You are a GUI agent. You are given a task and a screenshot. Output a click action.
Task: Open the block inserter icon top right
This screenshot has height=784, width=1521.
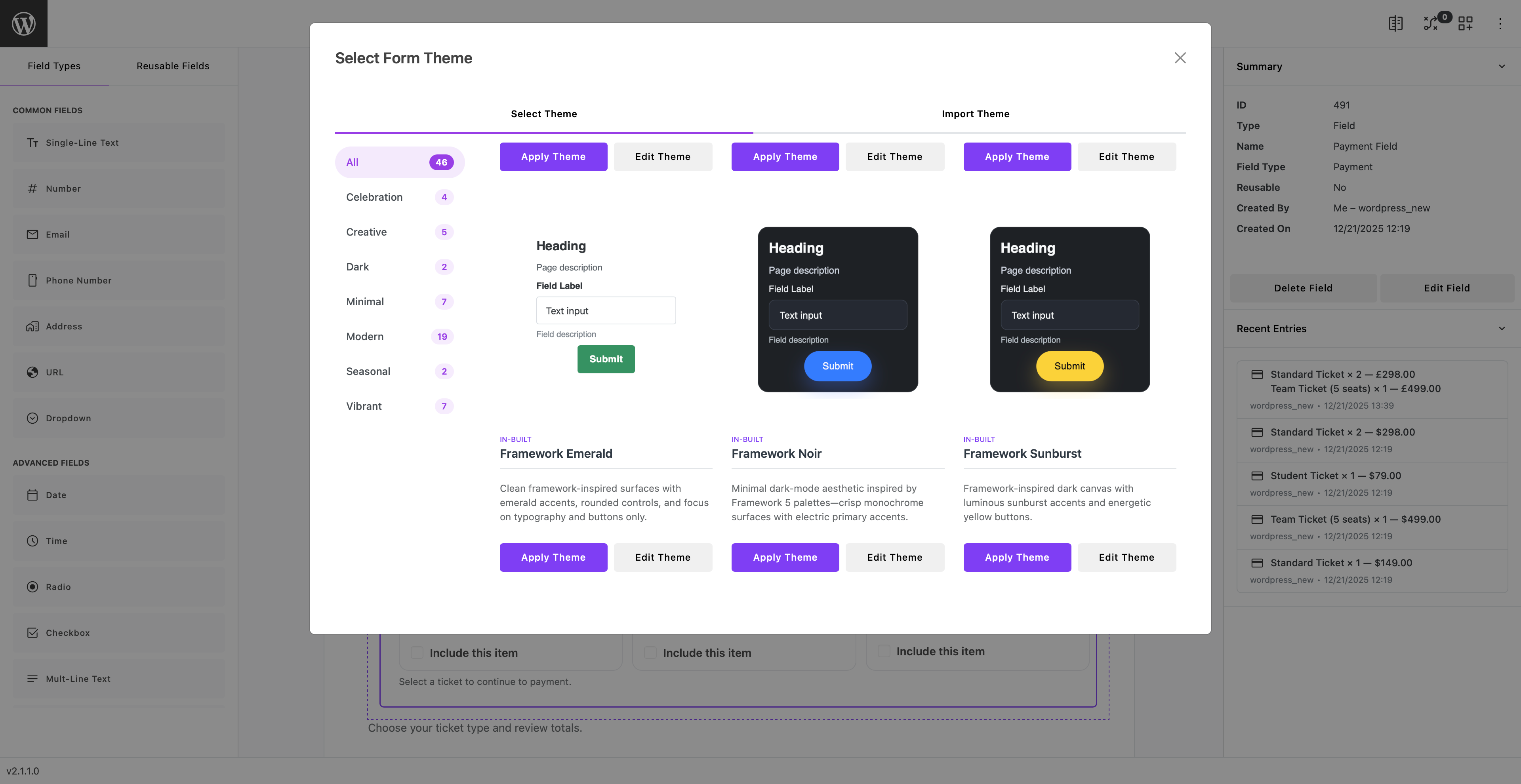[1466, 23]
